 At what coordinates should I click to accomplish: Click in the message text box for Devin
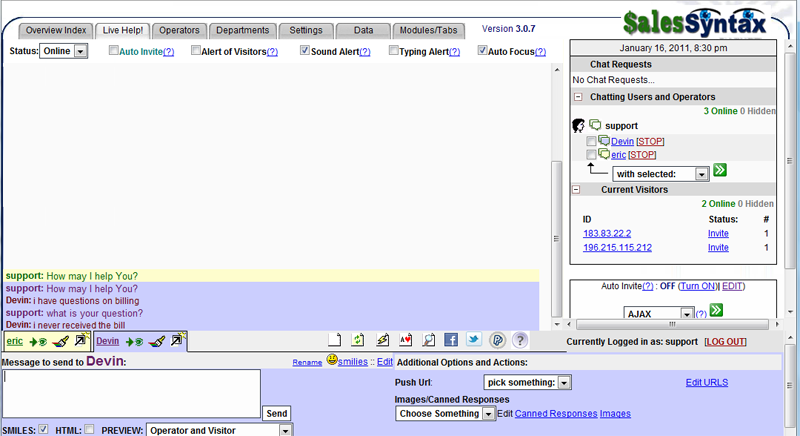132,394
